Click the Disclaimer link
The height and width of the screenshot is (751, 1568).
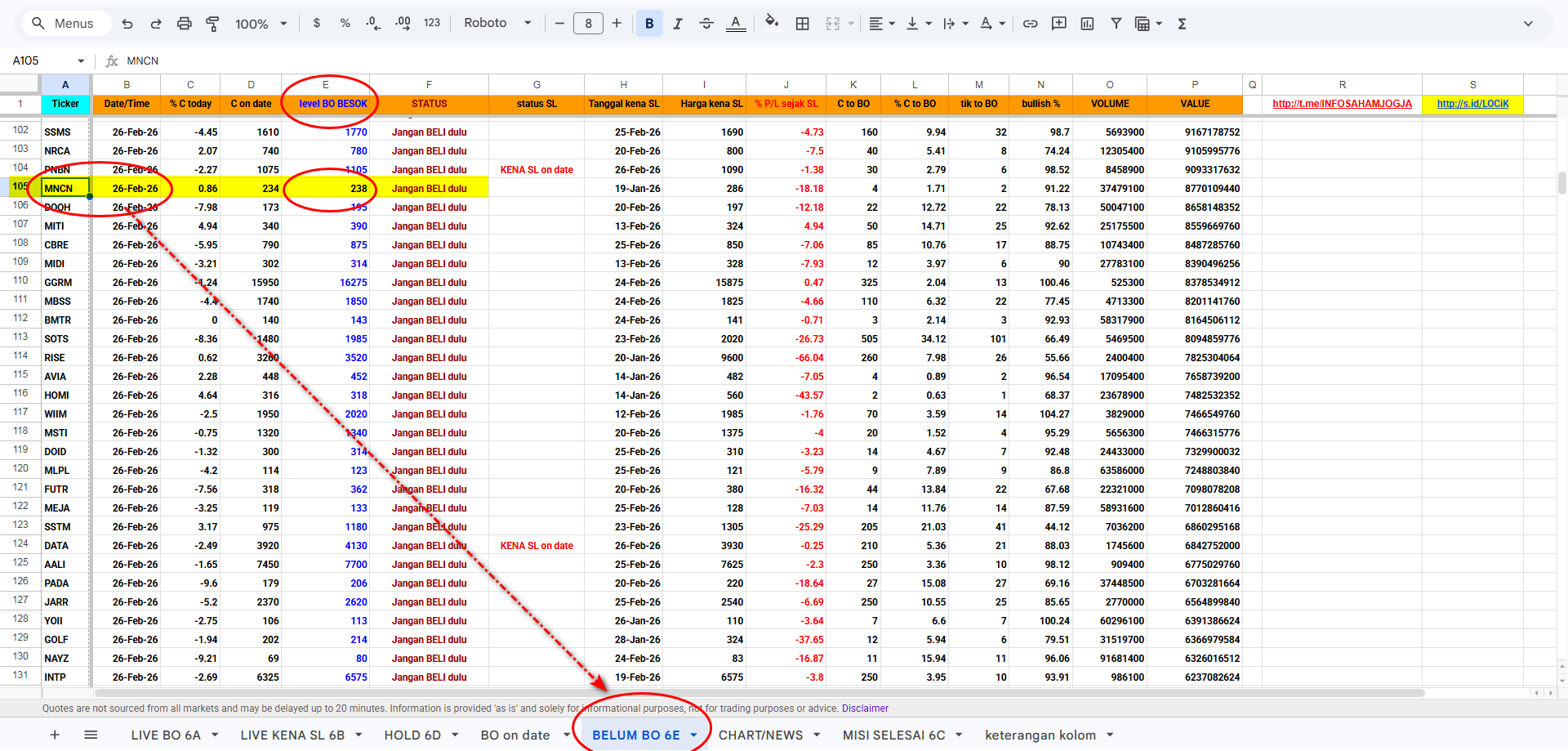865,709
